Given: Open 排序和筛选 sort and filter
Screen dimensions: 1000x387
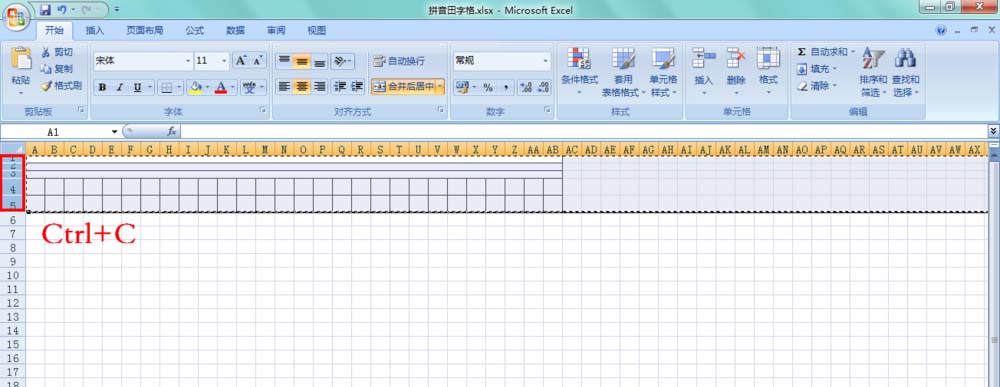Looking at the screenshot, I should click(x=873, y=71).
